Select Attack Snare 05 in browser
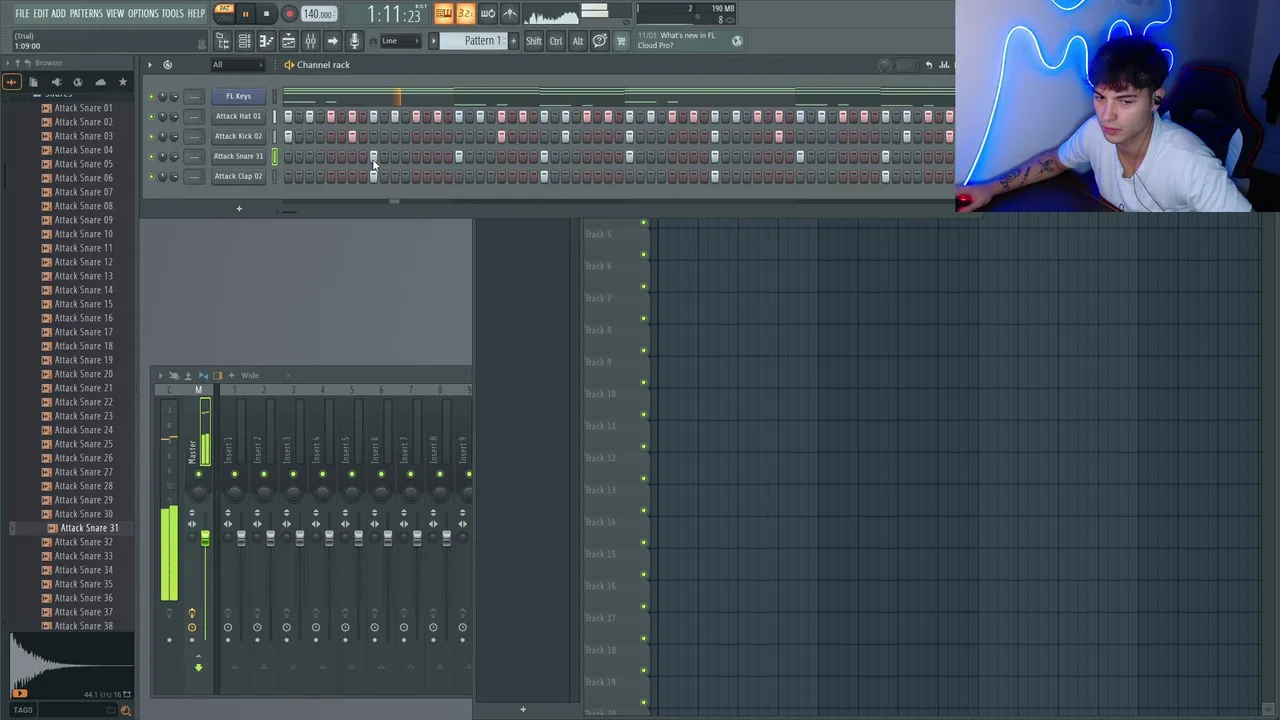Viewport: 1280px width, 720px height. click(76, 164)
